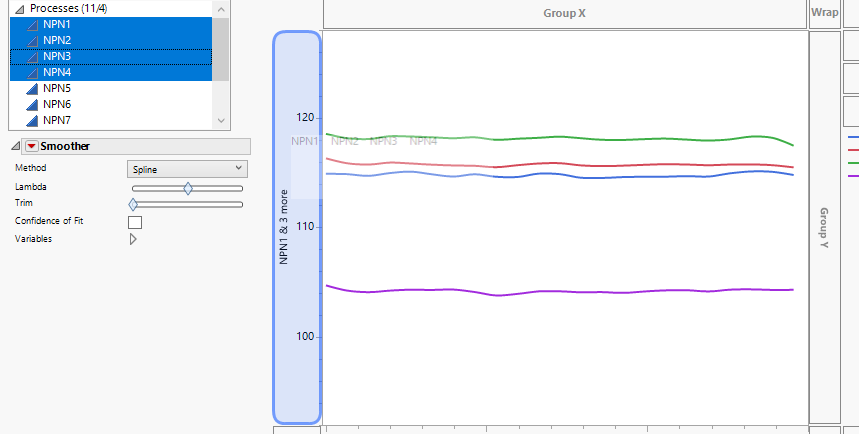Click the NPN1 continuous column icon

(32, 25)
